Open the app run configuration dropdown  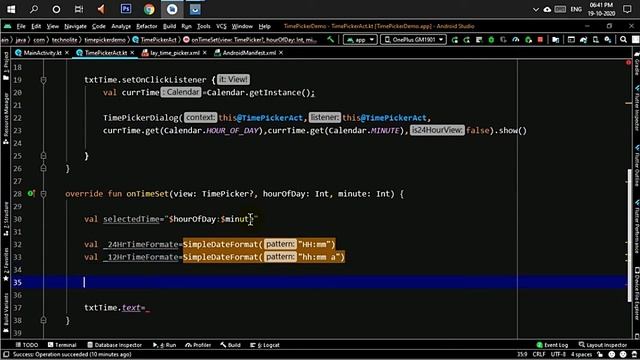click(360, 40)
